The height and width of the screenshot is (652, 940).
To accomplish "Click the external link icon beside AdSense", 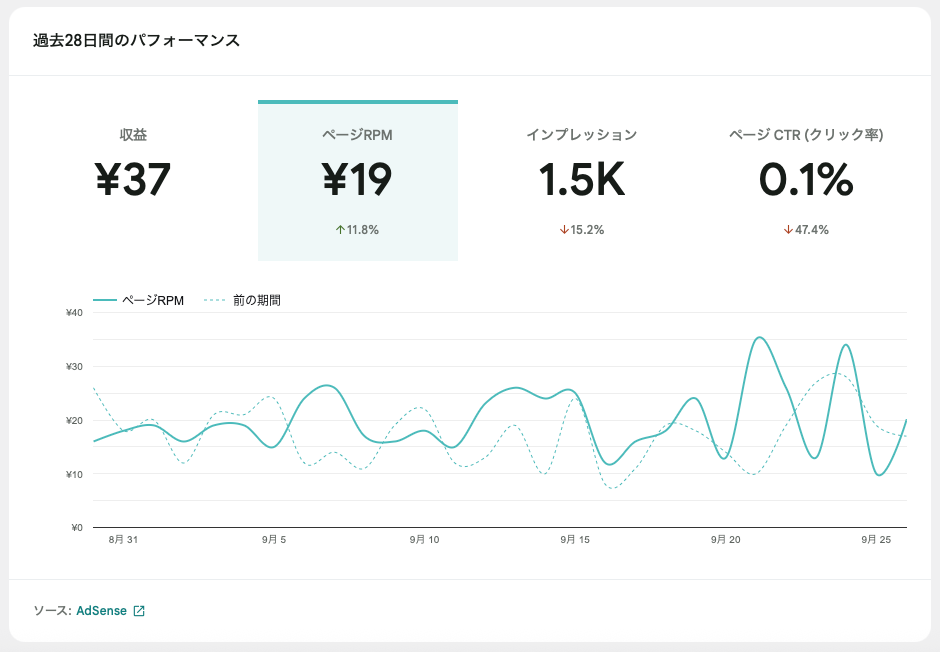I will (139, 611).
